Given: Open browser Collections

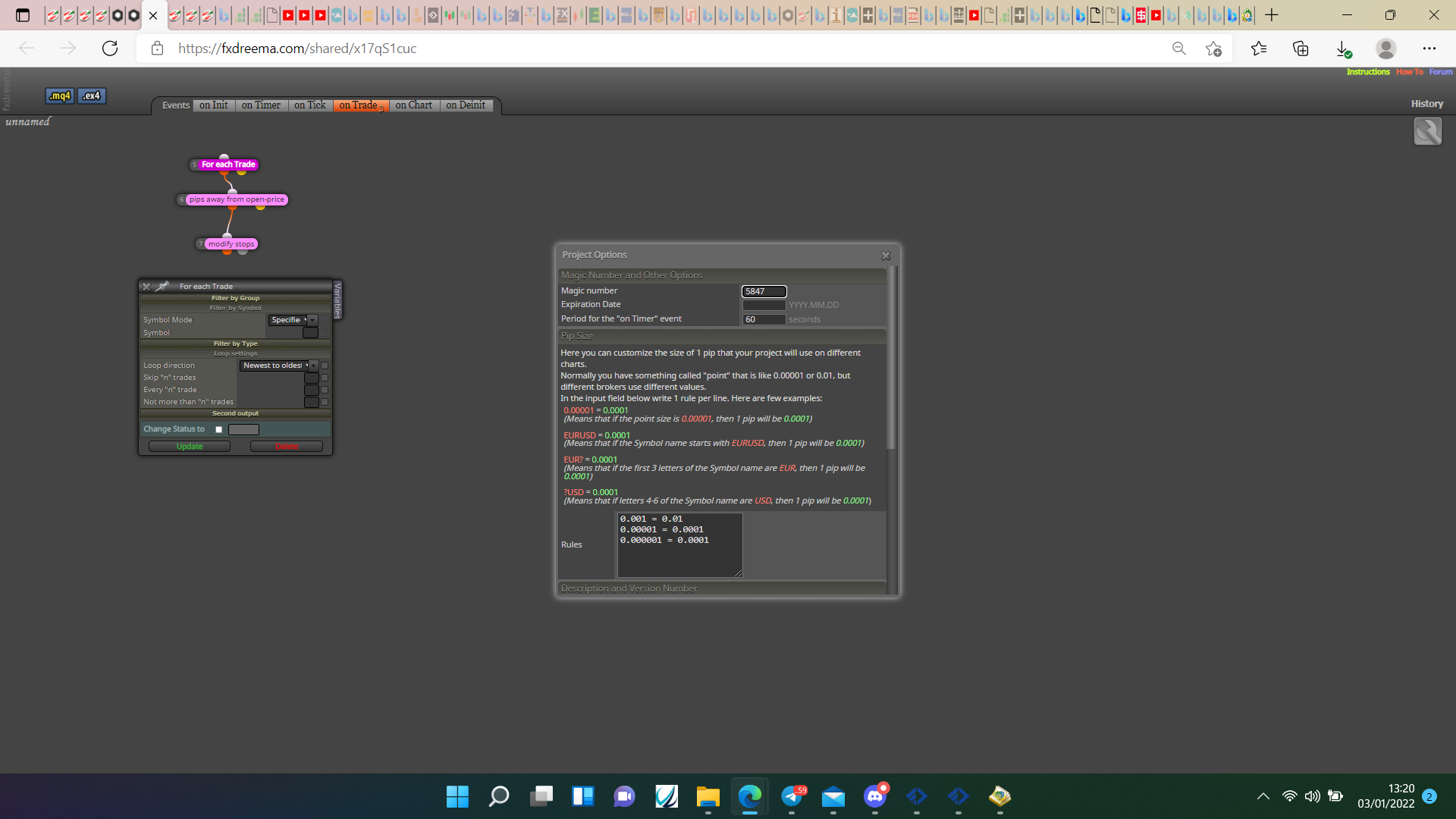Looking at the screenshot, I should point(1301,49).
